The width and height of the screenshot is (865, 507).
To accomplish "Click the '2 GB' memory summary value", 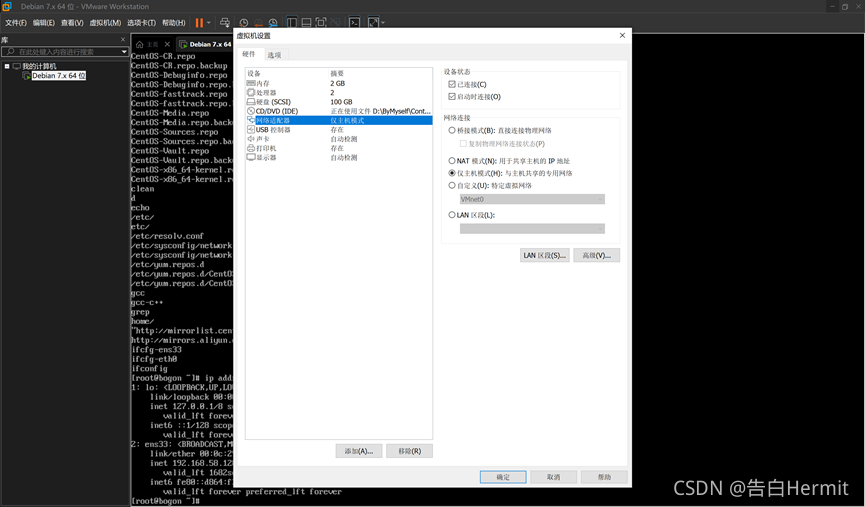I will pyautogui.click(x=338, y=83).
